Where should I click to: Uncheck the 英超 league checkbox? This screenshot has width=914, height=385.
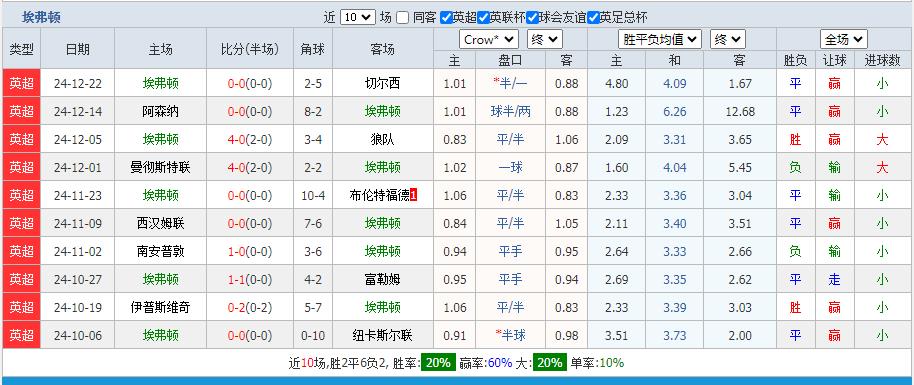(446, 18)
